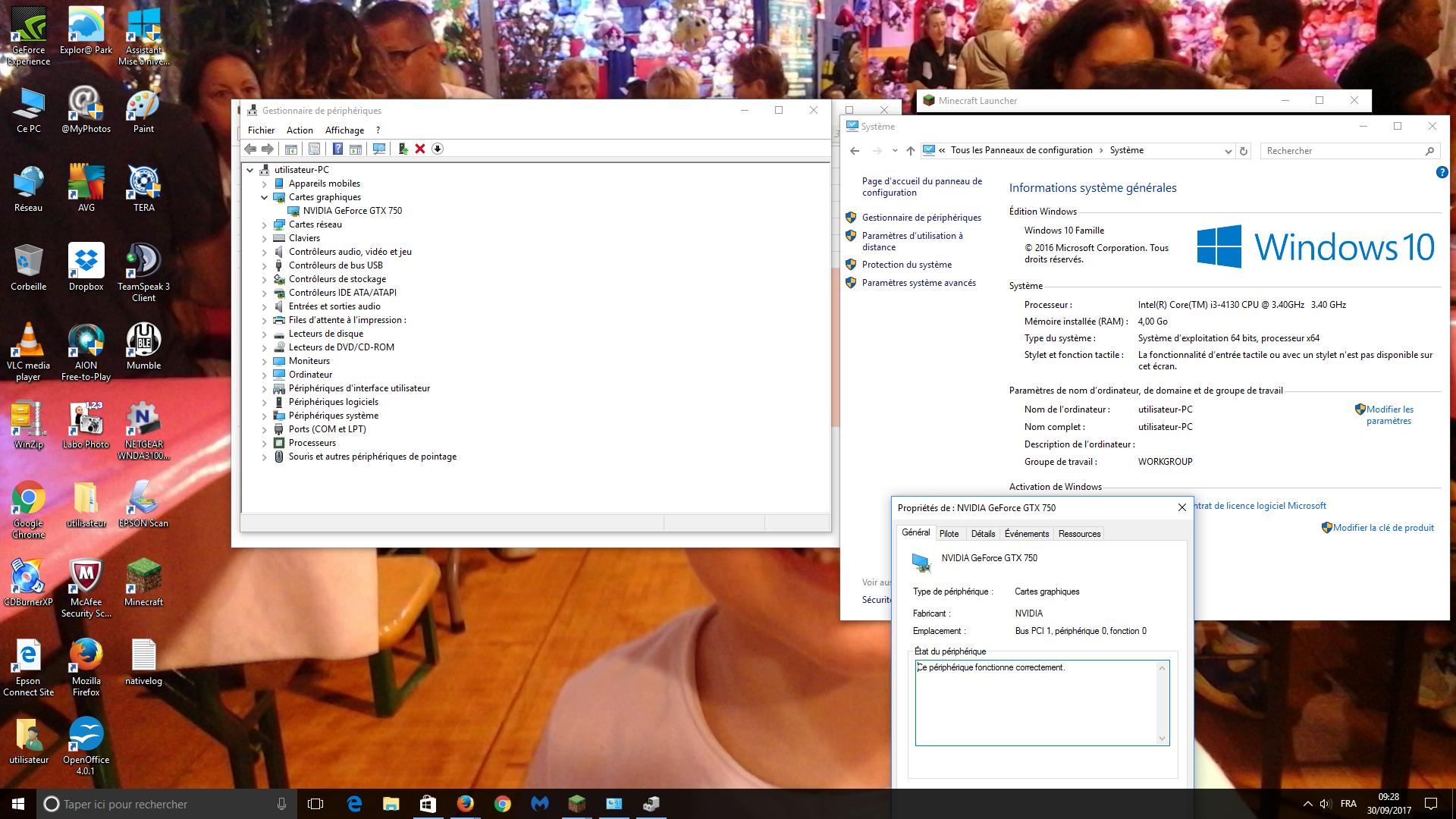1456x819 pixels.
Task: Expand the Claviers node
Action: tap(264, 238)
